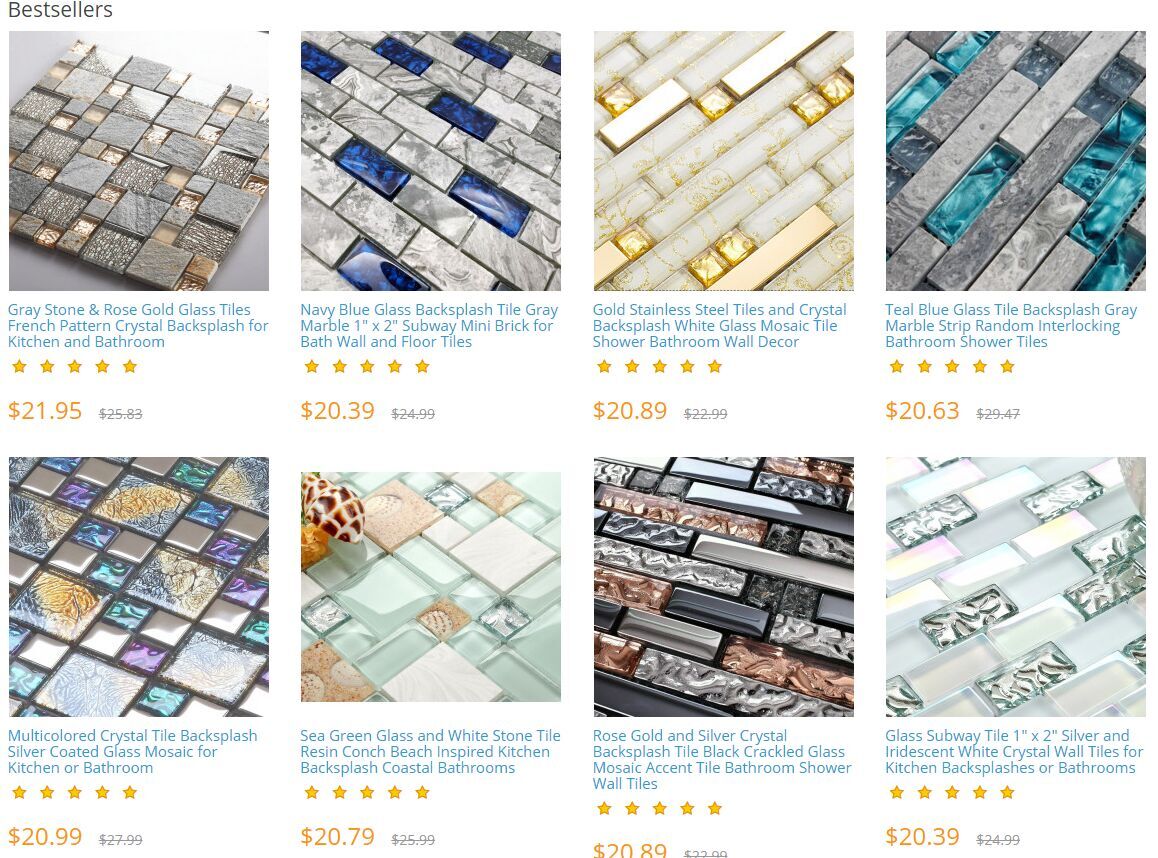Click the Navy Blue Glass Backsplash Tile title
The width and height of the screenshot is (1158, 858).
coord(429,326)
